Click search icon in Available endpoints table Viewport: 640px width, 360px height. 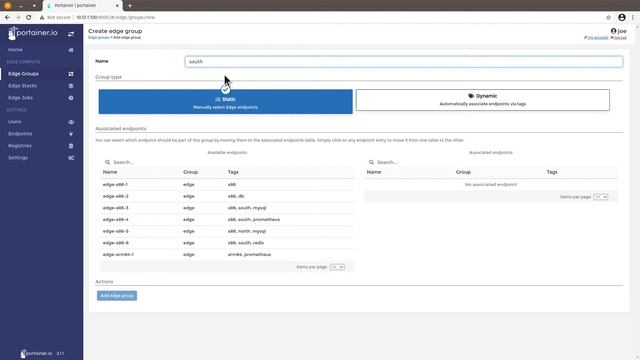(107, 162)
